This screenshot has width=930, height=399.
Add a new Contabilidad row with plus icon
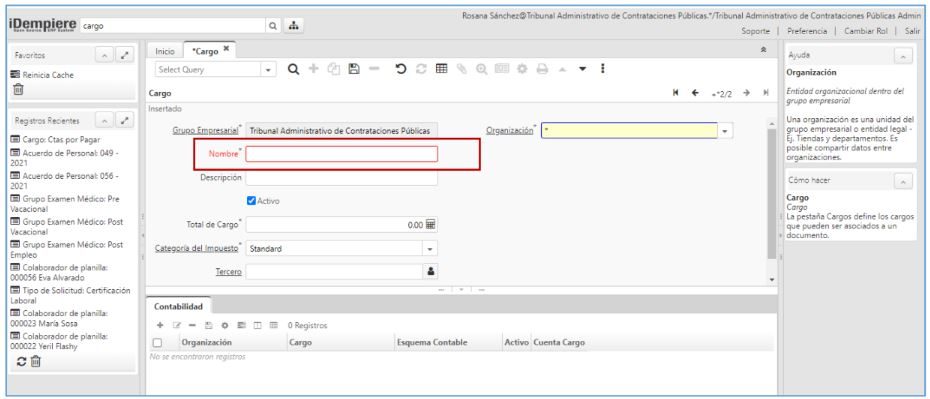(160, 325)
